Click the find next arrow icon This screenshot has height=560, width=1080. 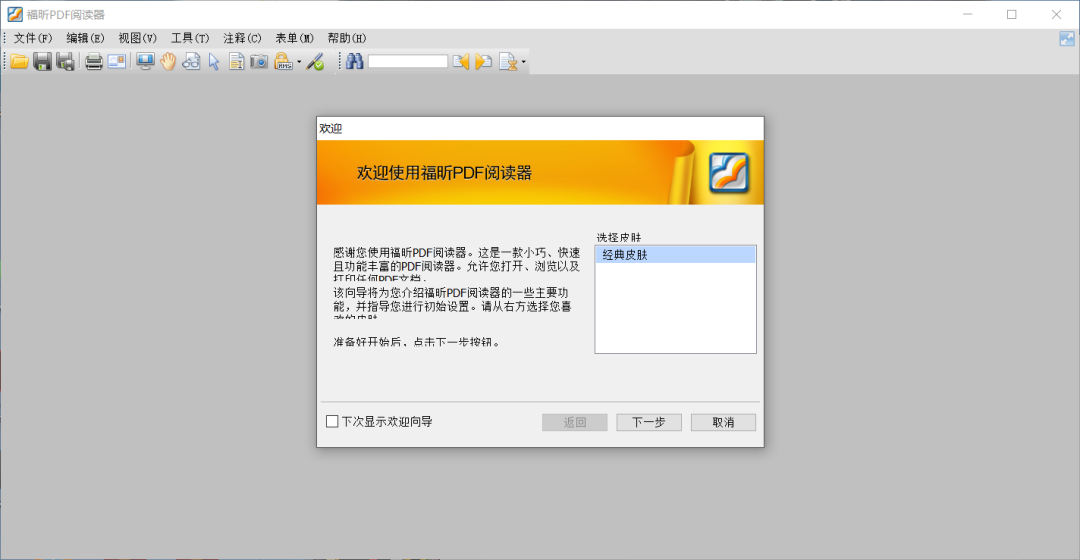(x=484, y=61)
